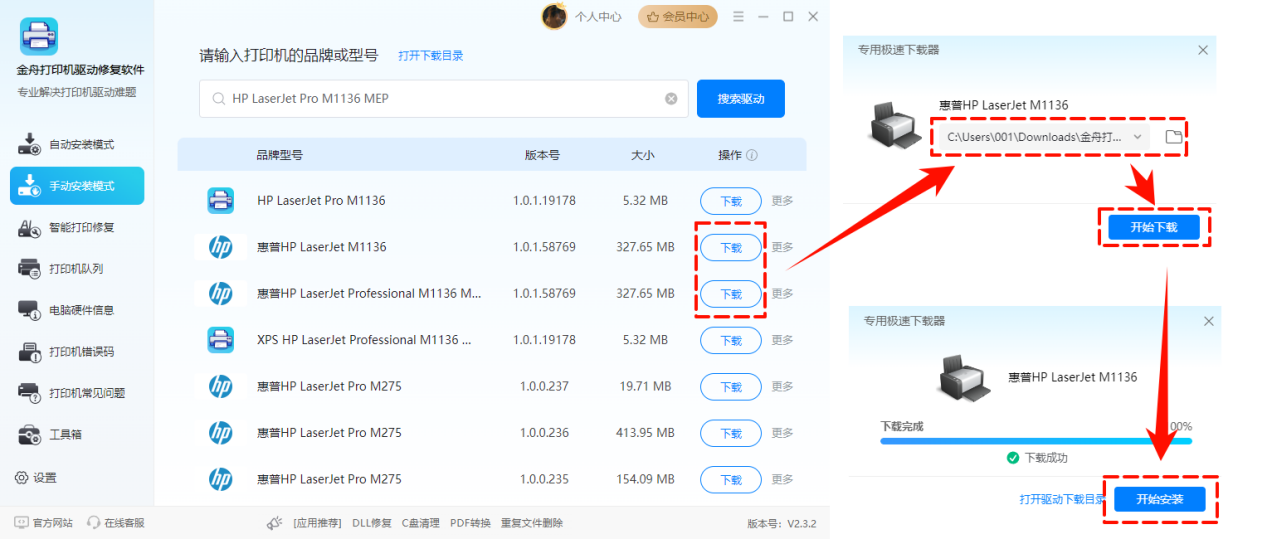Click green 下载成功 checkmark icon
This screenshot has width=1267, height=539.
[x=1013, y=458]
